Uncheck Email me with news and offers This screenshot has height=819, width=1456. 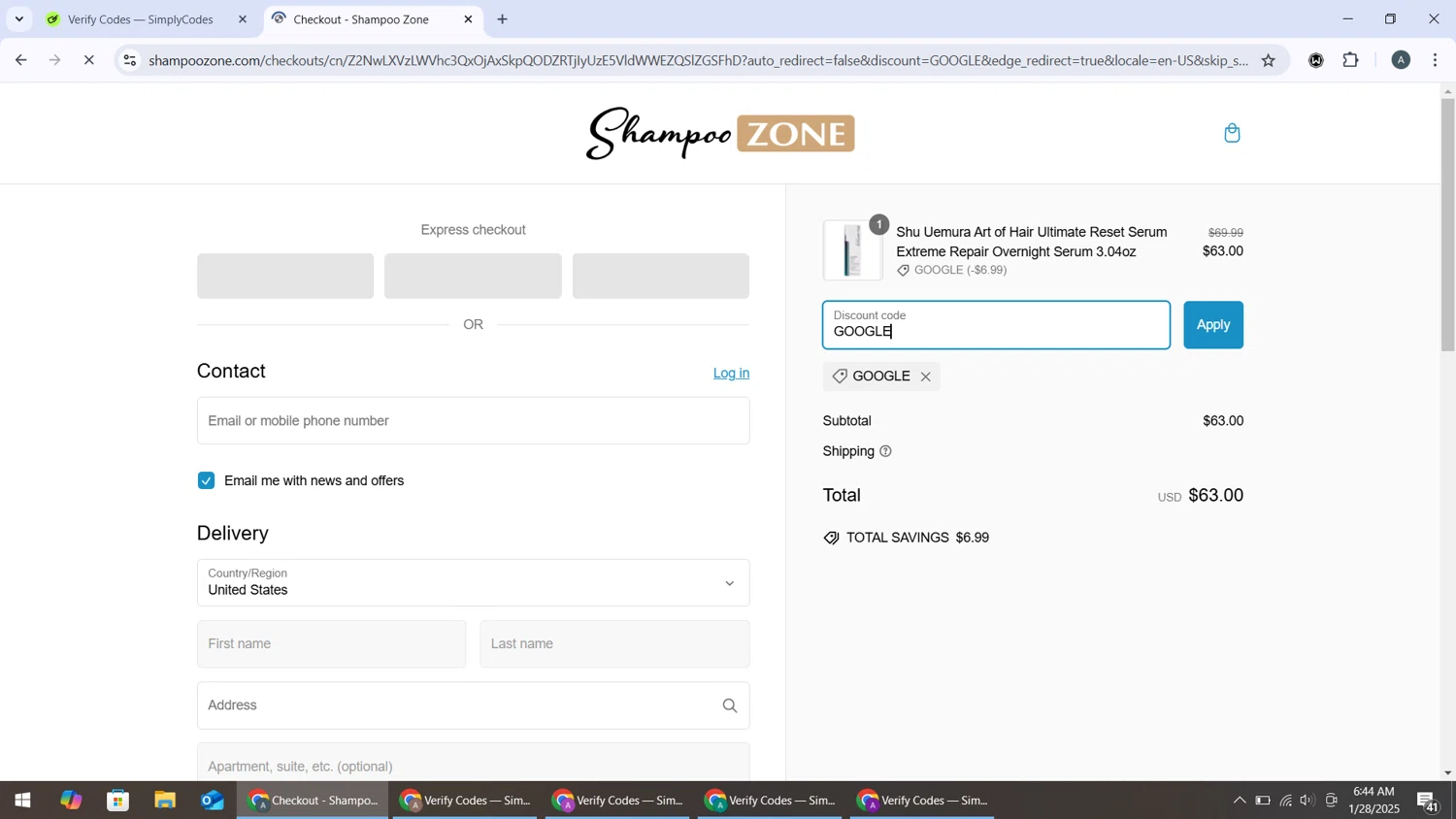tap(206, 480)
